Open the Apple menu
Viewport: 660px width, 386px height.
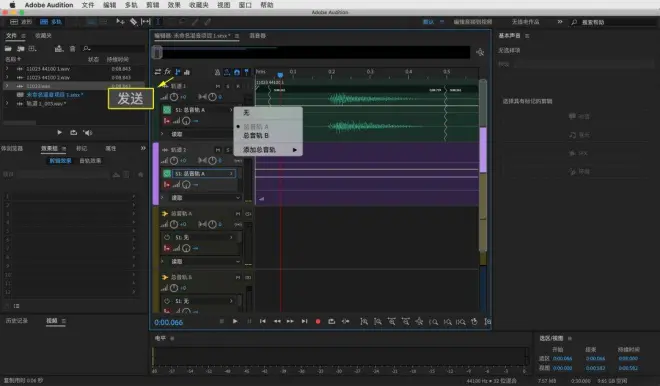pos(13,5)
